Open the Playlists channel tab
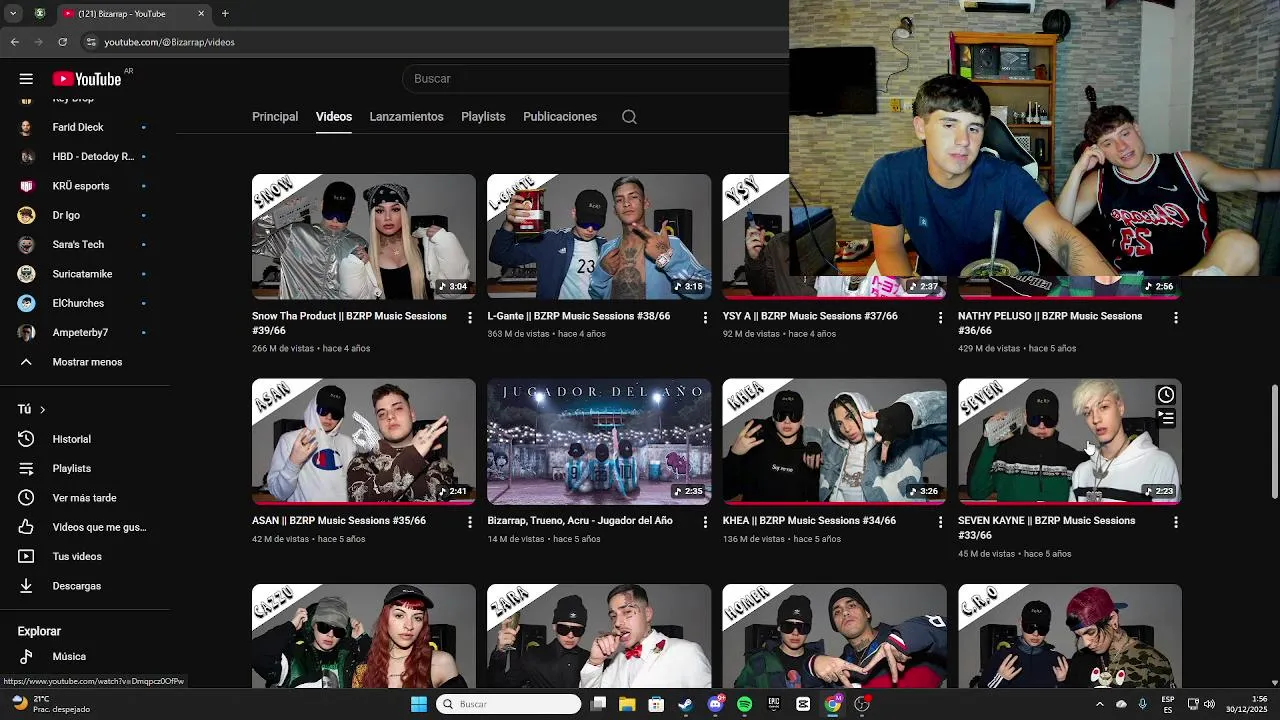This screenshot has height=720, width=1280. pos(483,117)
